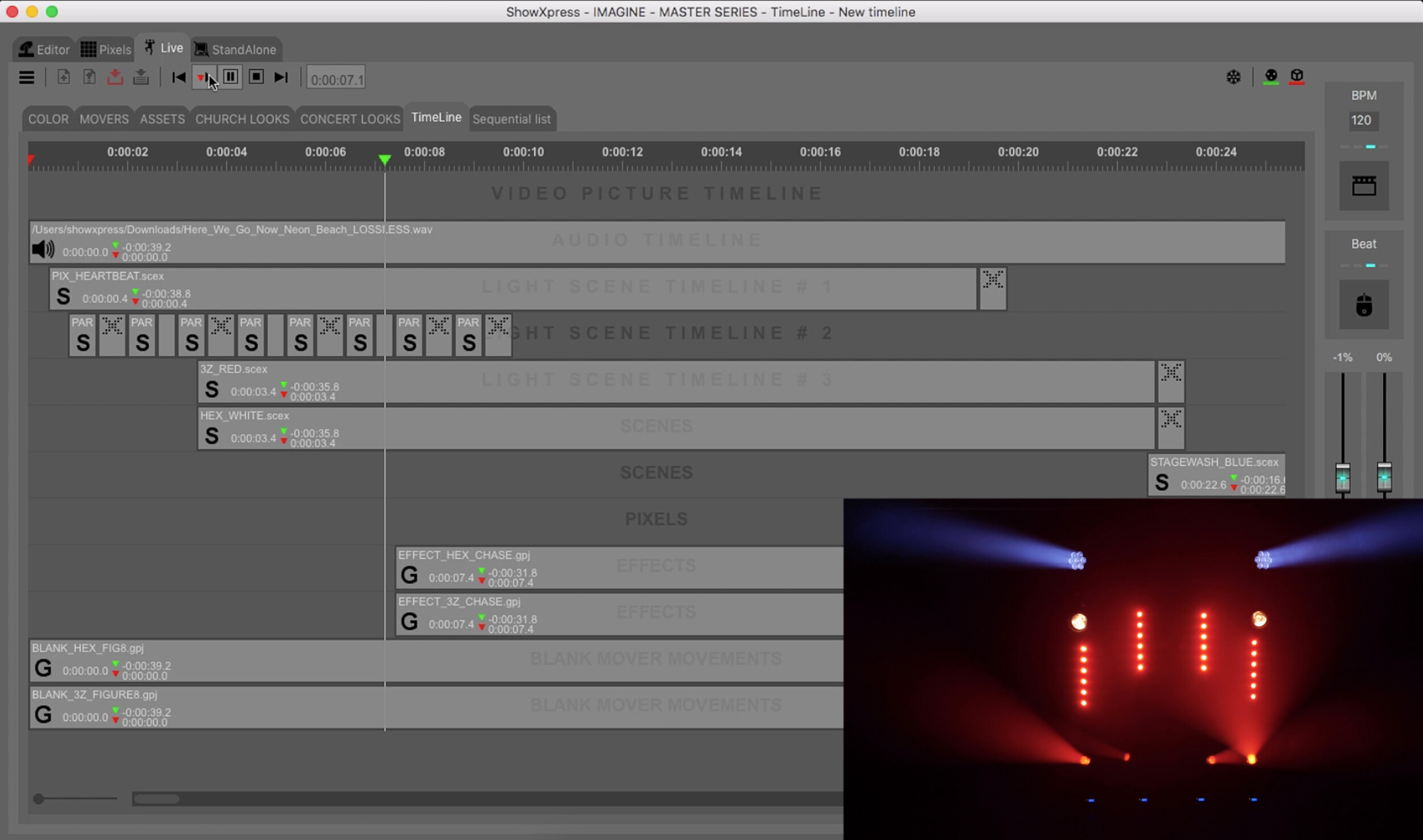Select the BLANK_3Z_FIGURE8.gpj clip

click(x=437, y=708)
